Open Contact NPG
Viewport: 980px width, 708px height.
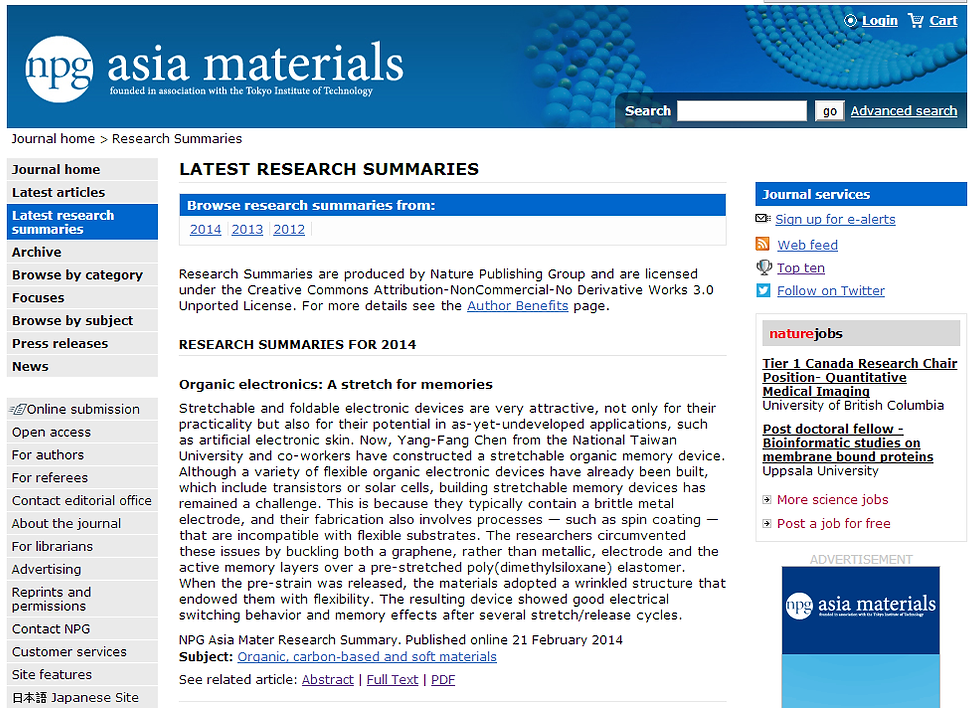point(82,629)
